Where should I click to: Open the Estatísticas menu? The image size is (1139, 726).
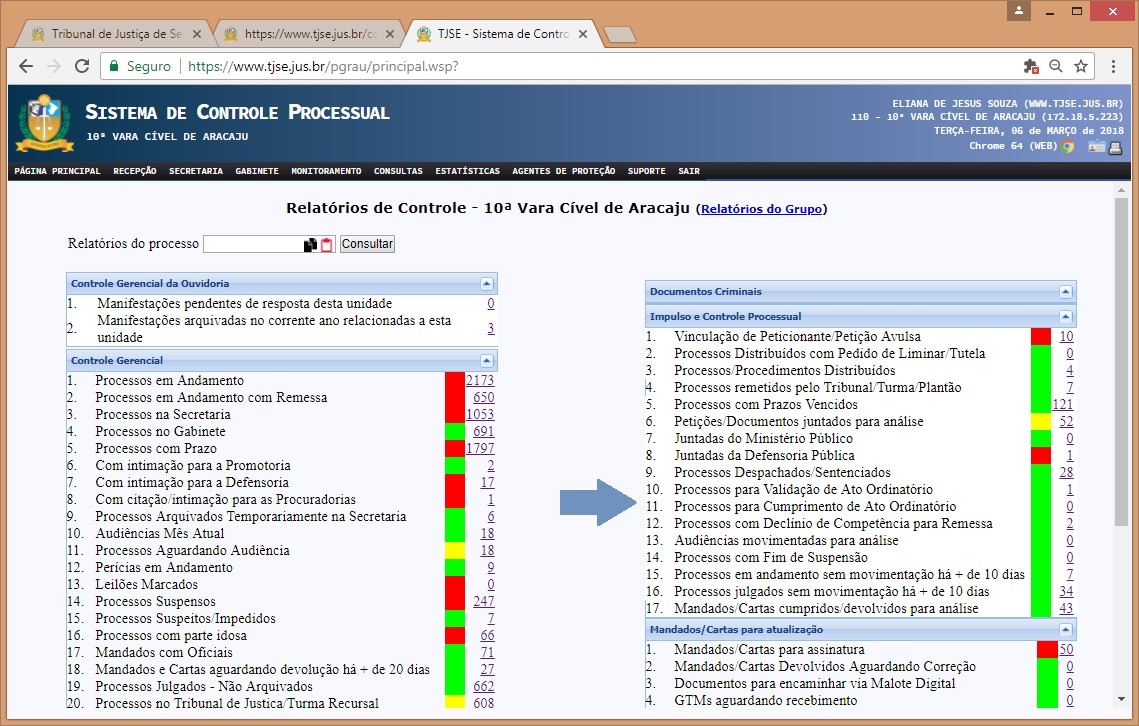(467, 172)
